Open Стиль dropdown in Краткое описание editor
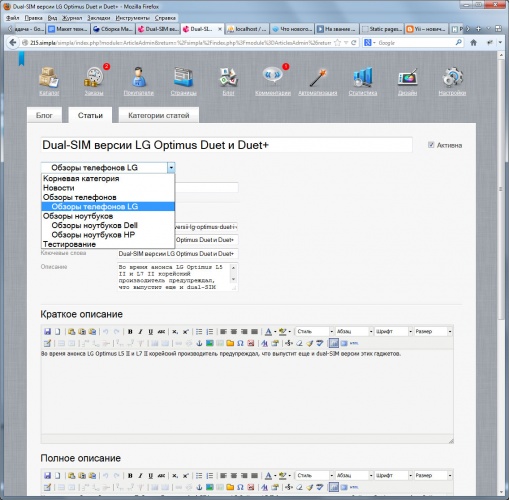 coord(315,331)
